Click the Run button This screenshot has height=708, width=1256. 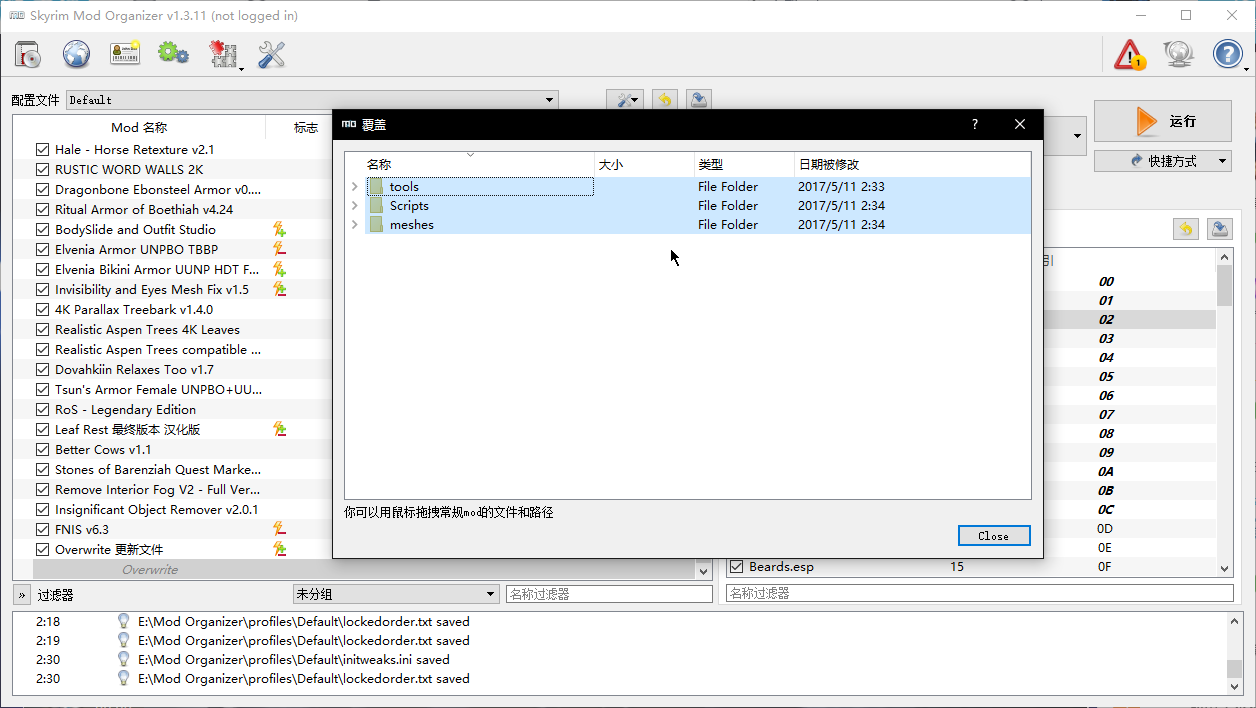[x=1163, y=121]
